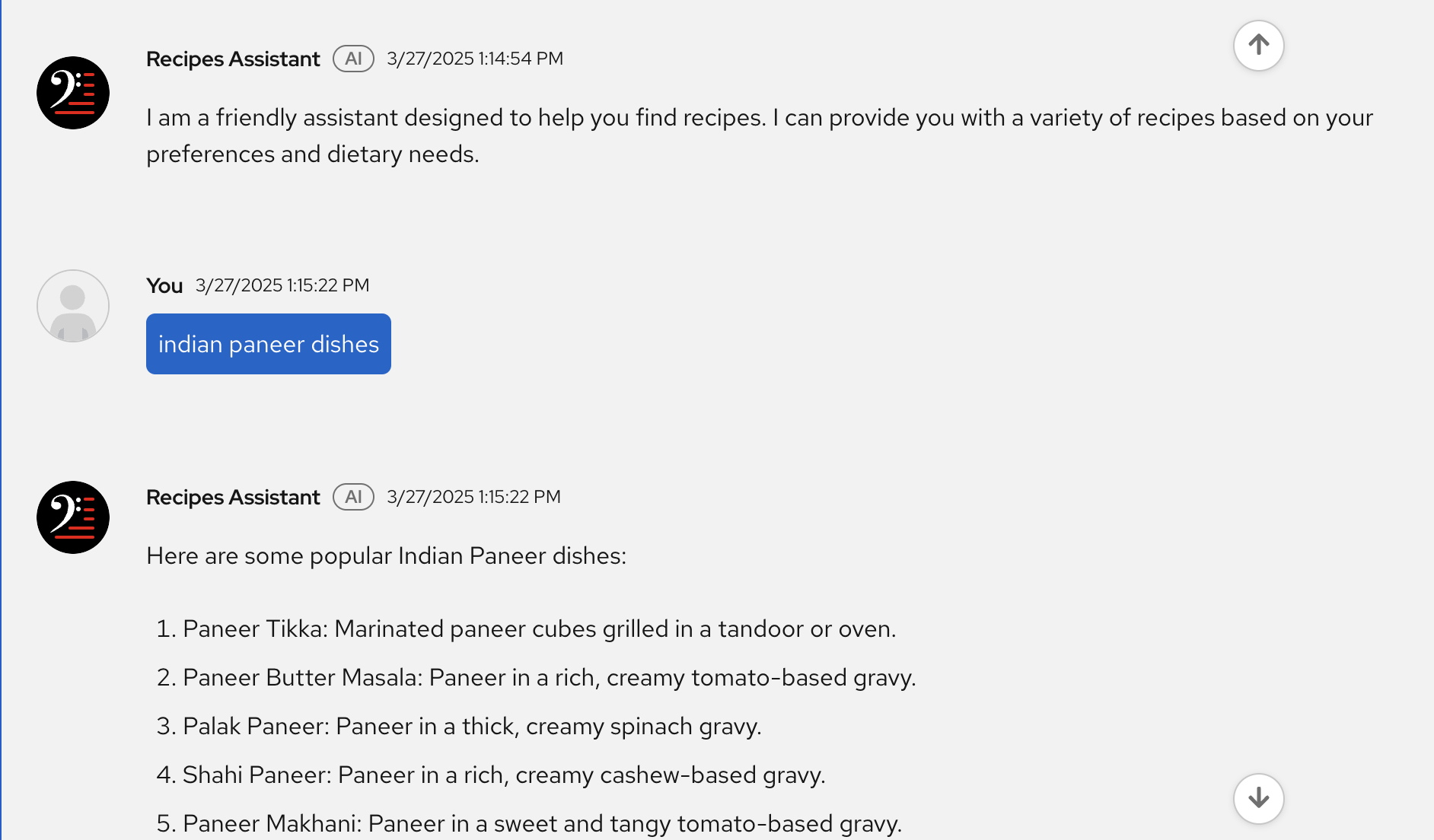Click the first Recipes Assistant name label
This screenshot has width=1434, height=840.
pos(233,59)
